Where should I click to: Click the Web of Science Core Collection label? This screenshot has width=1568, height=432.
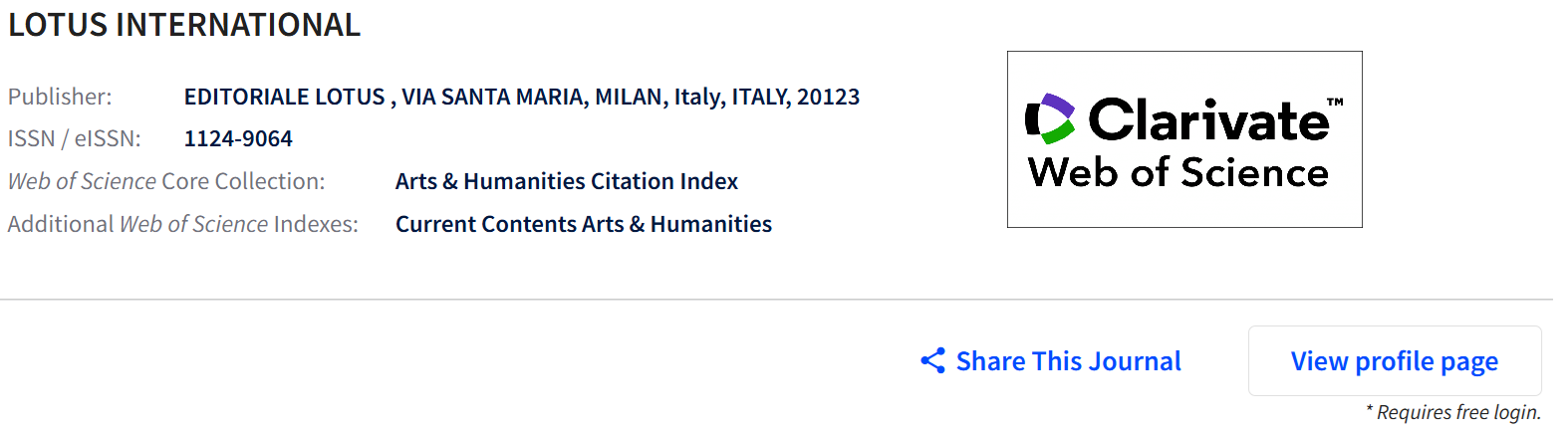166,181
